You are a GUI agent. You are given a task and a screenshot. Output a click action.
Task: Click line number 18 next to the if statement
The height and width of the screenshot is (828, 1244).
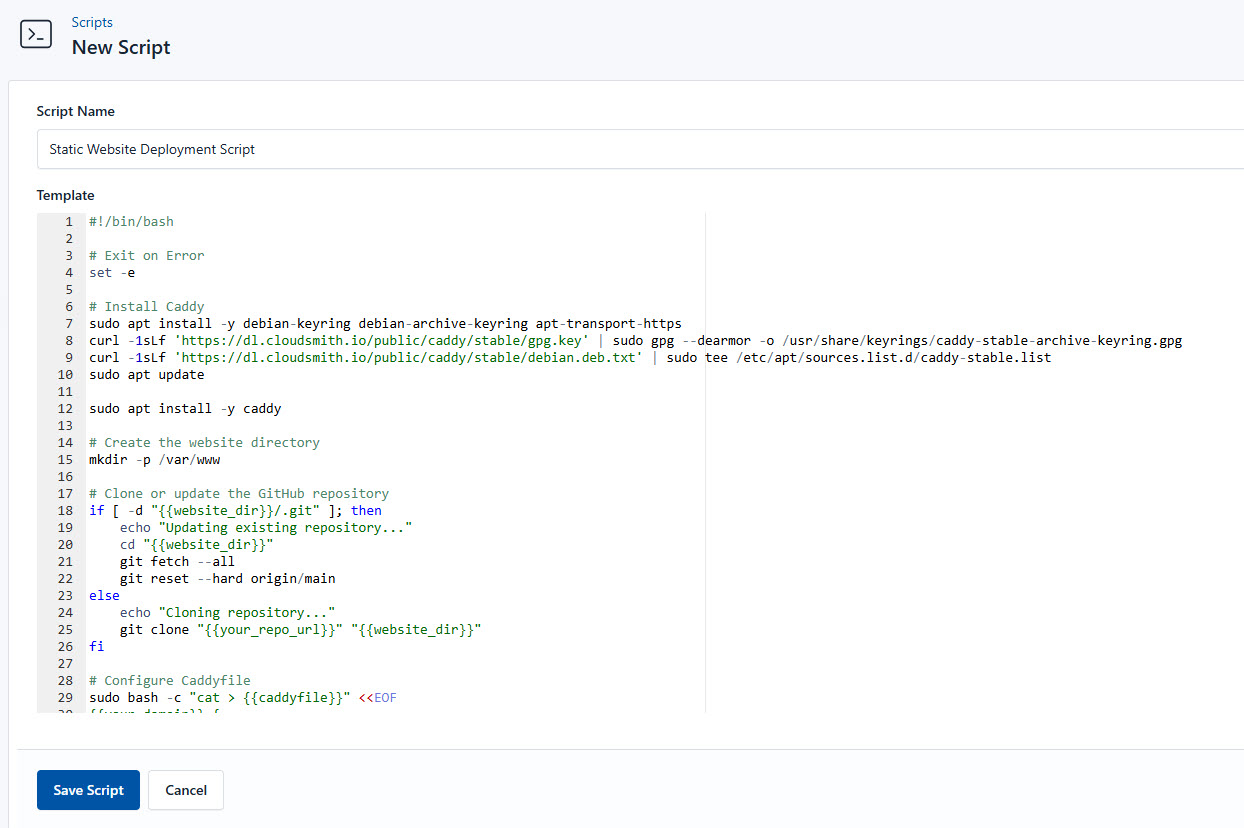(64, 510)
